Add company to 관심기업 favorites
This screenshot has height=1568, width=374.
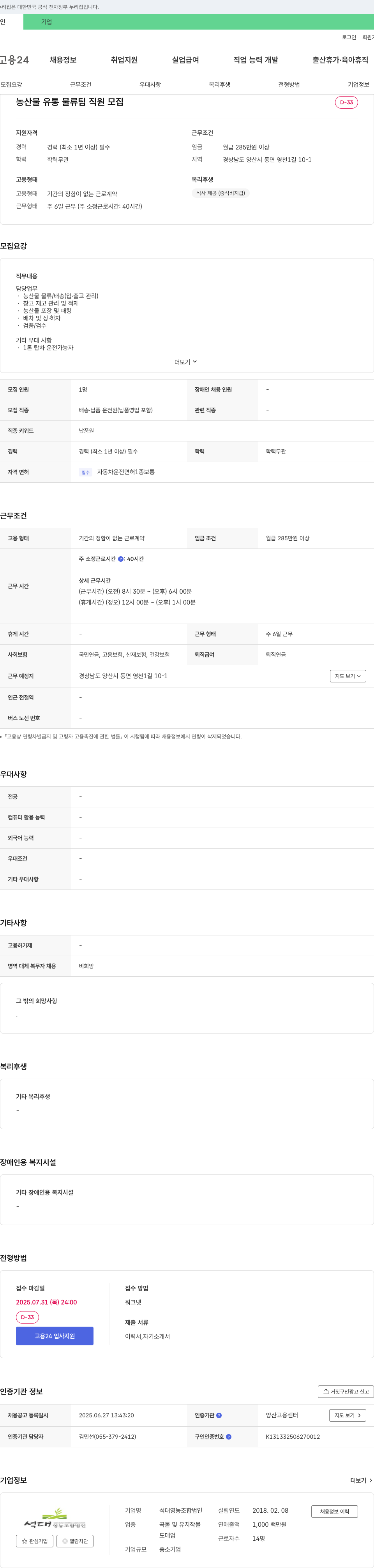click(x=35, y=1541)
